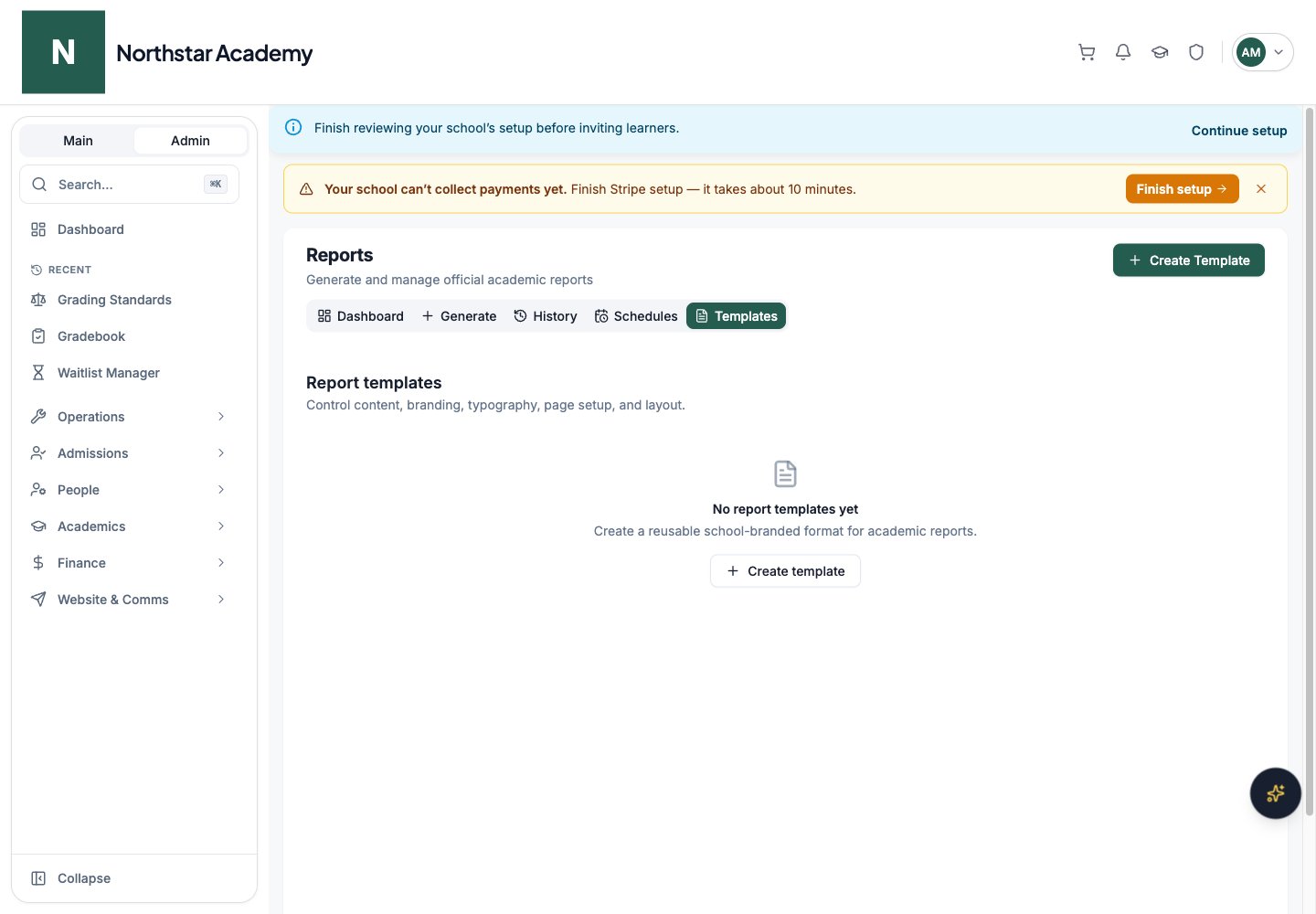The height and width of the screenshot is (914, 1316).
Task: Follow the Continue setup link
Action: click(1239, 131)
